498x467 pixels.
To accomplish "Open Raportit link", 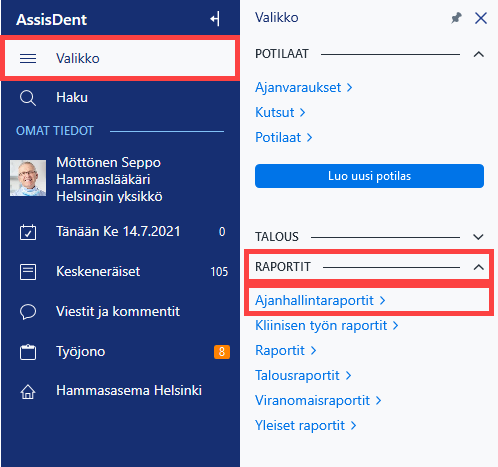I will click(286, 351).
